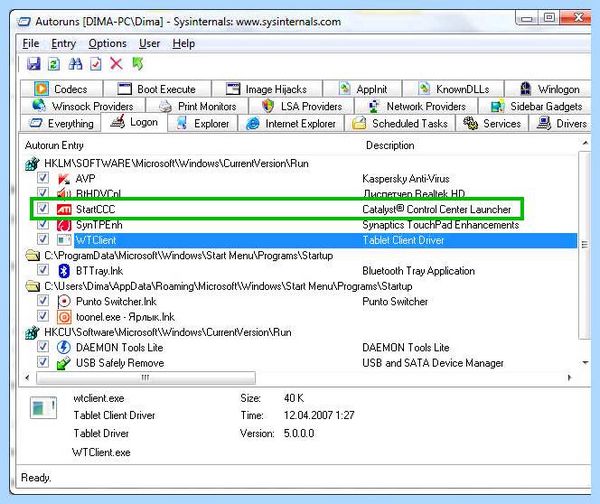The height and width of the screenshot is (504, 600).
Task: Click the WTClient entry icon
Action: click(x=64, y=240)
